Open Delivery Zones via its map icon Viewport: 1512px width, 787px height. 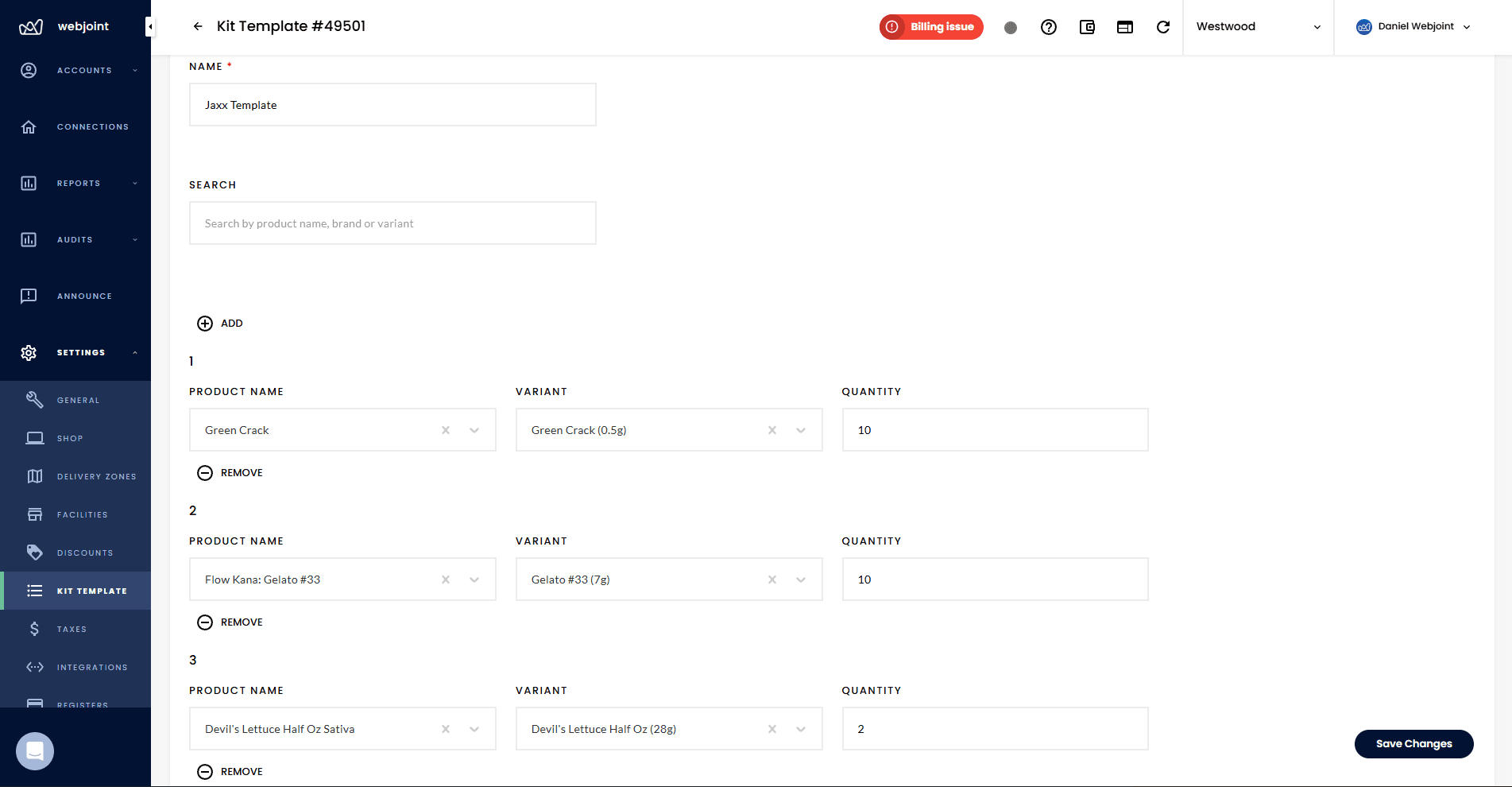pyautogui.click(x=35, y=475)
